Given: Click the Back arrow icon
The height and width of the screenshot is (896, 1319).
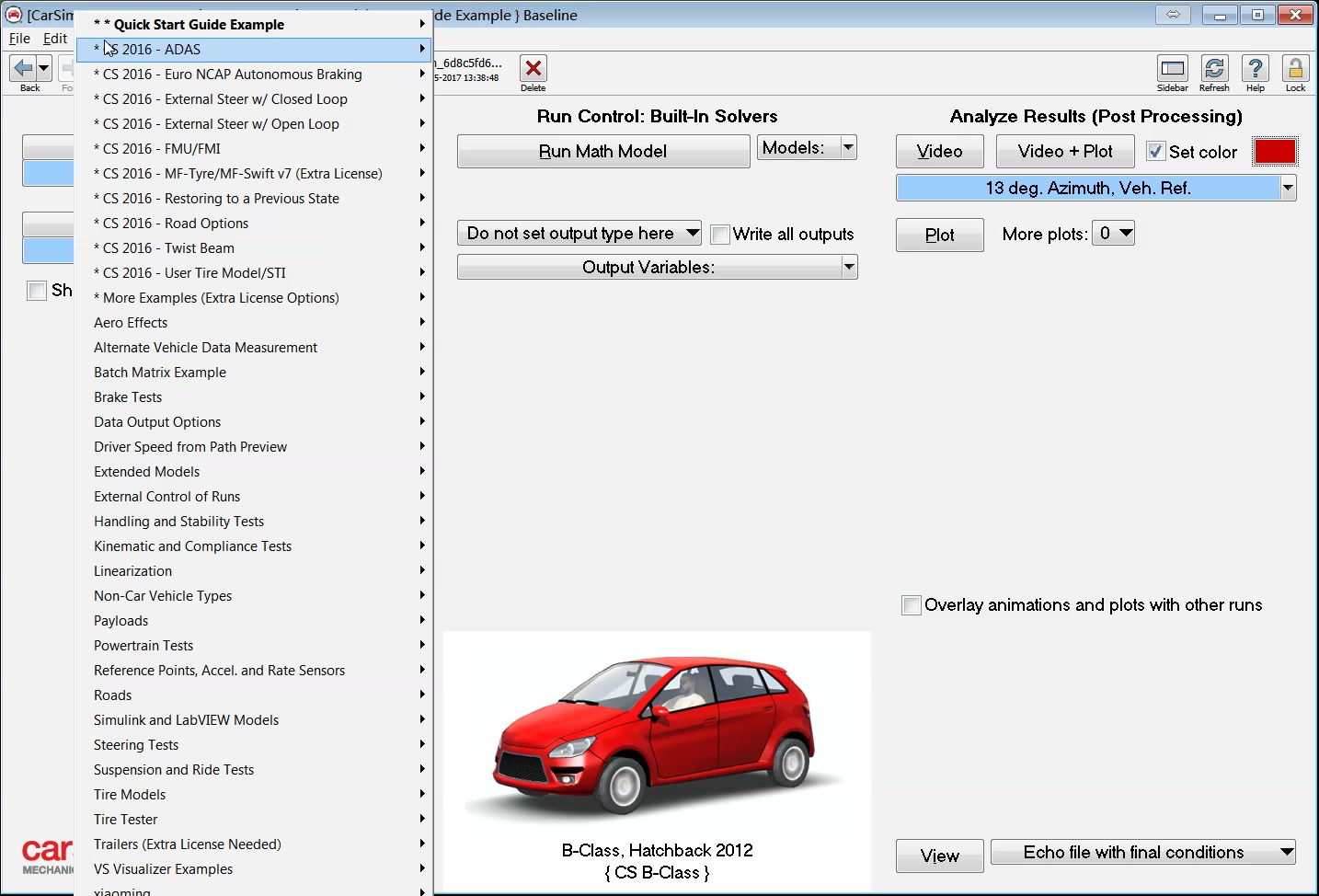Looking at the screenshot, I should click(x=23, y=68).
